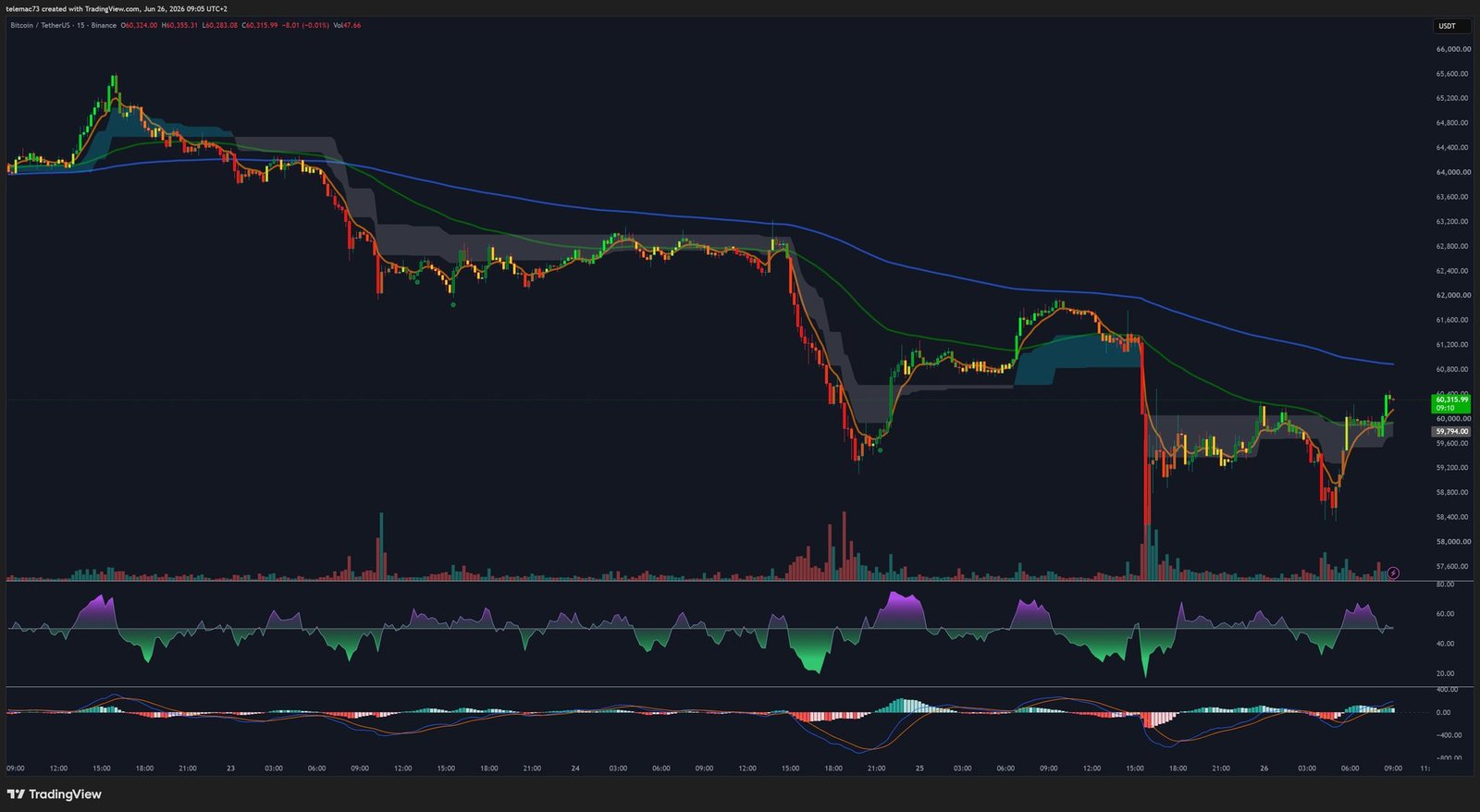Click the 0.00 MACD scale label
The width and height of the screenshot is (1480, 812).
coord(1444,712)
